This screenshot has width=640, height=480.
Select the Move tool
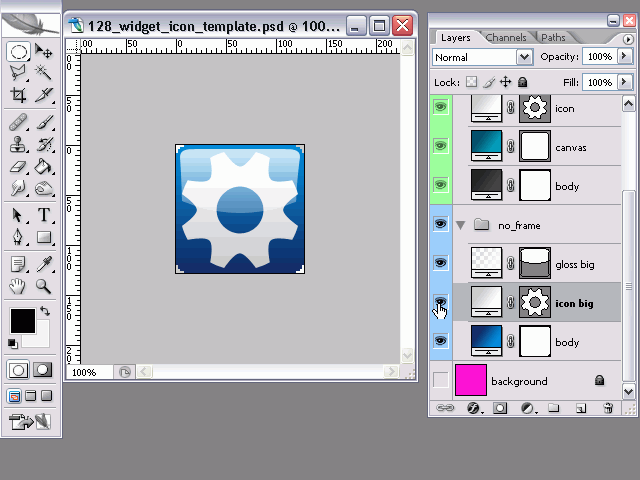tap(43, 51)
